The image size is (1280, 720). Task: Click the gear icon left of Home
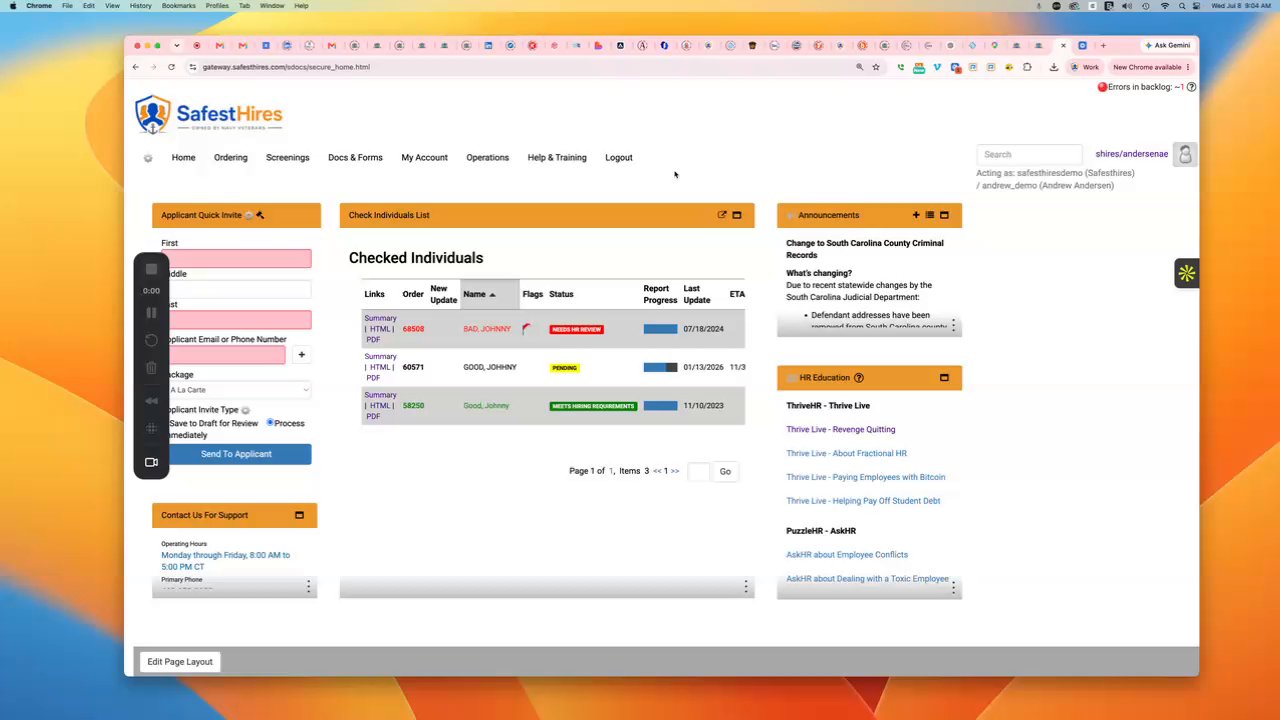[x=148, y=158]
